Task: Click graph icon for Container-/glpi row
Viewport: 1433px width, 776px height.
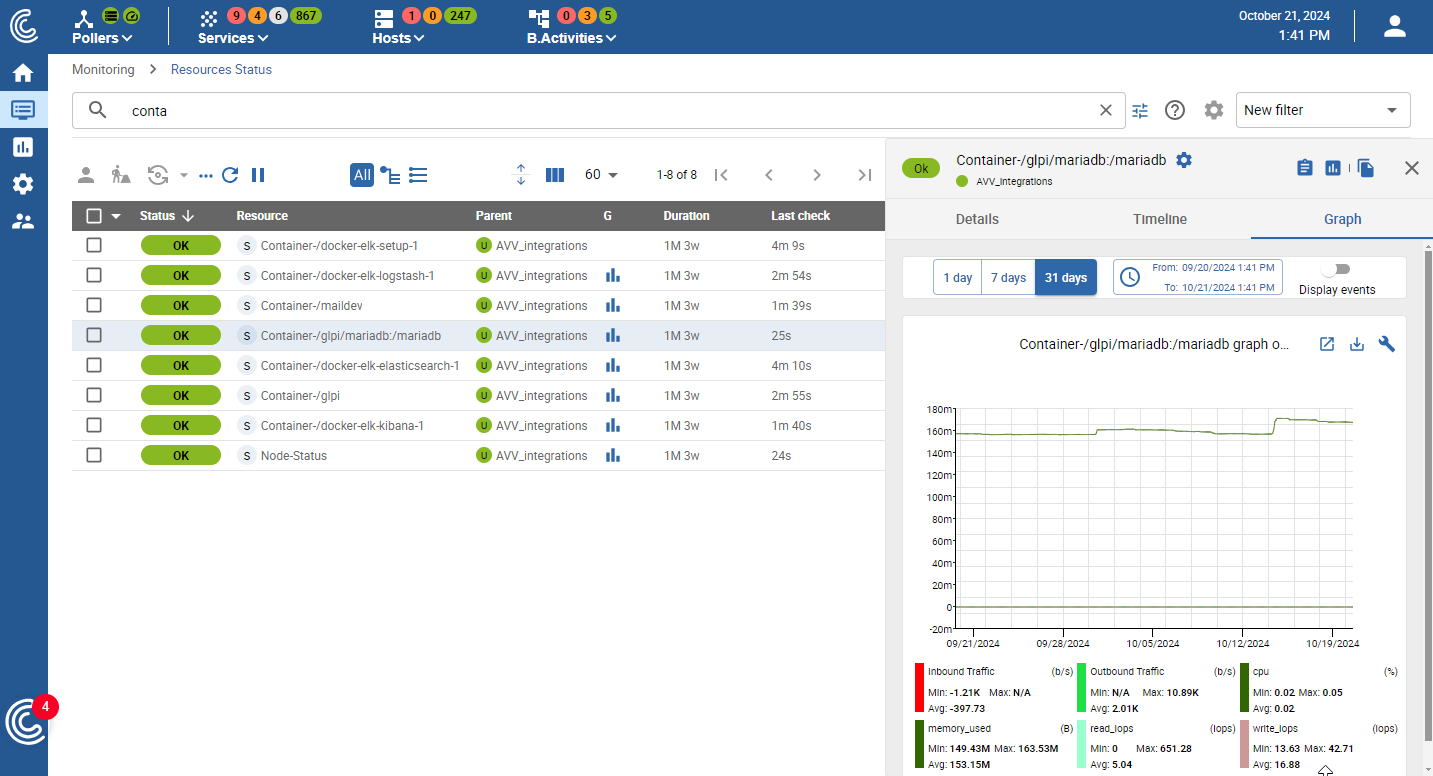Action: click(613, 396)
